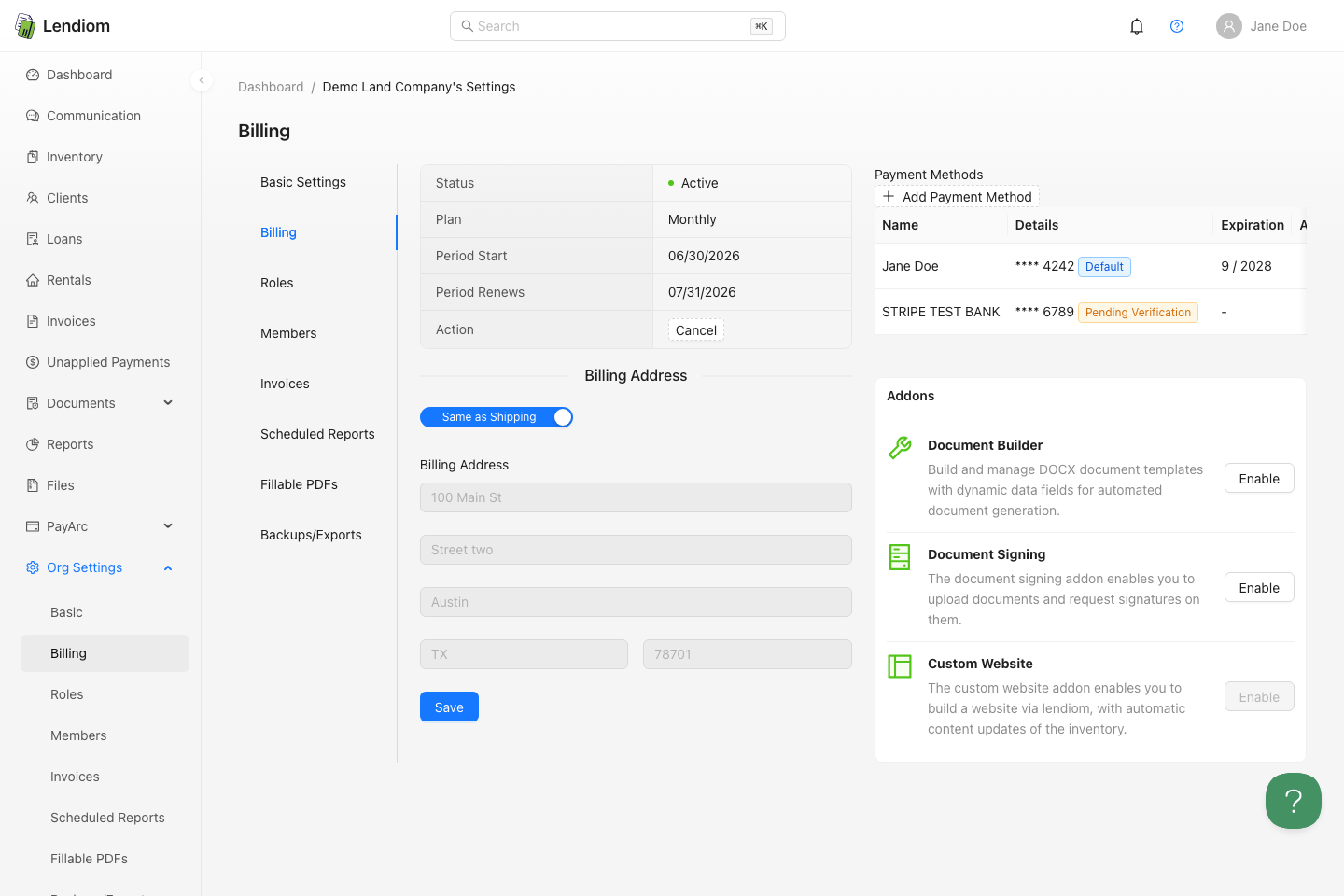Viewport: 1344px width, 896px height.
Task: Click the Dashboard breadcrumb link
Action: tap(271, 87)
